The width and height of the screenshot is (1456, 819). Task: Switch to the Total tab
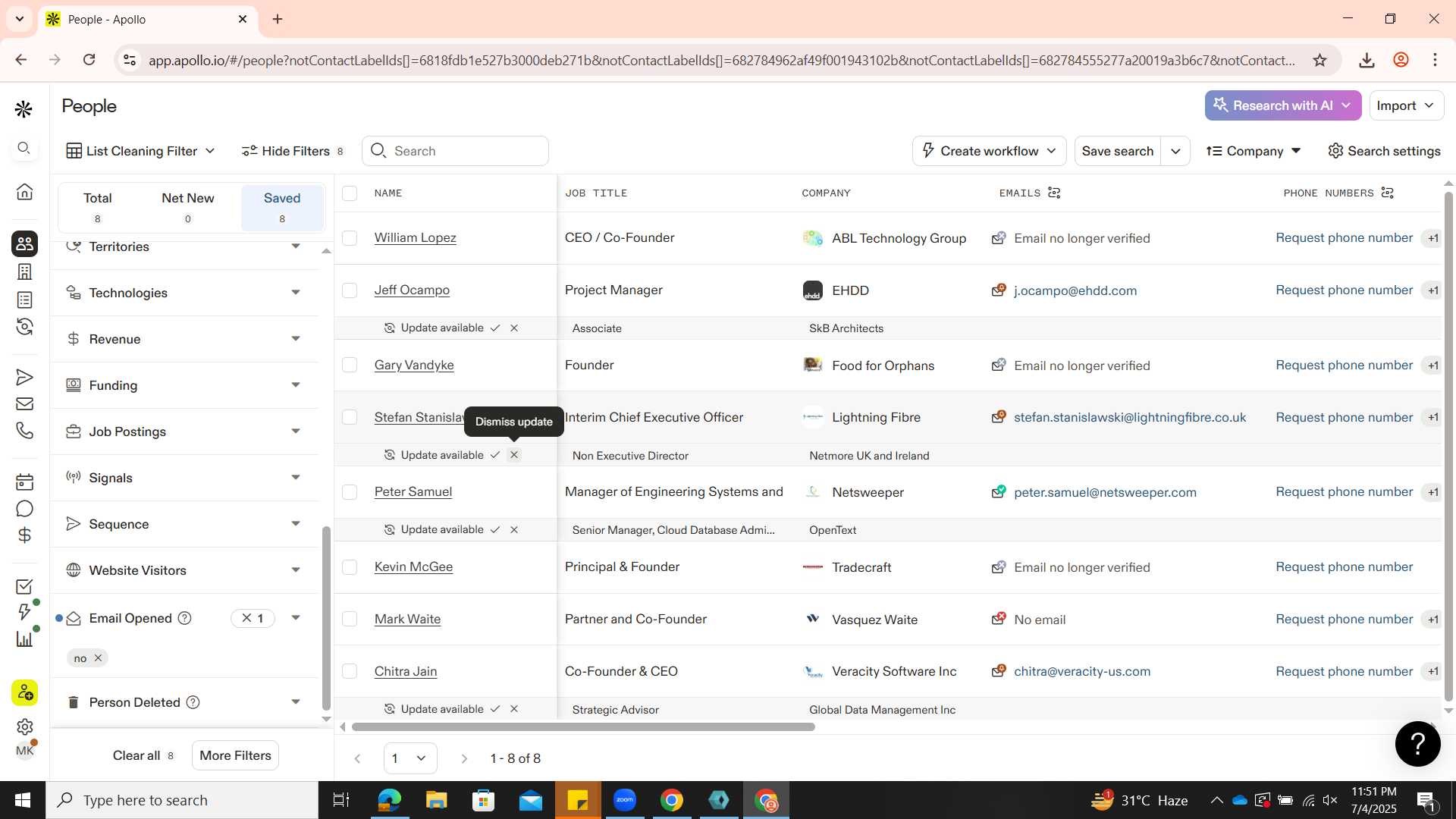97,208
